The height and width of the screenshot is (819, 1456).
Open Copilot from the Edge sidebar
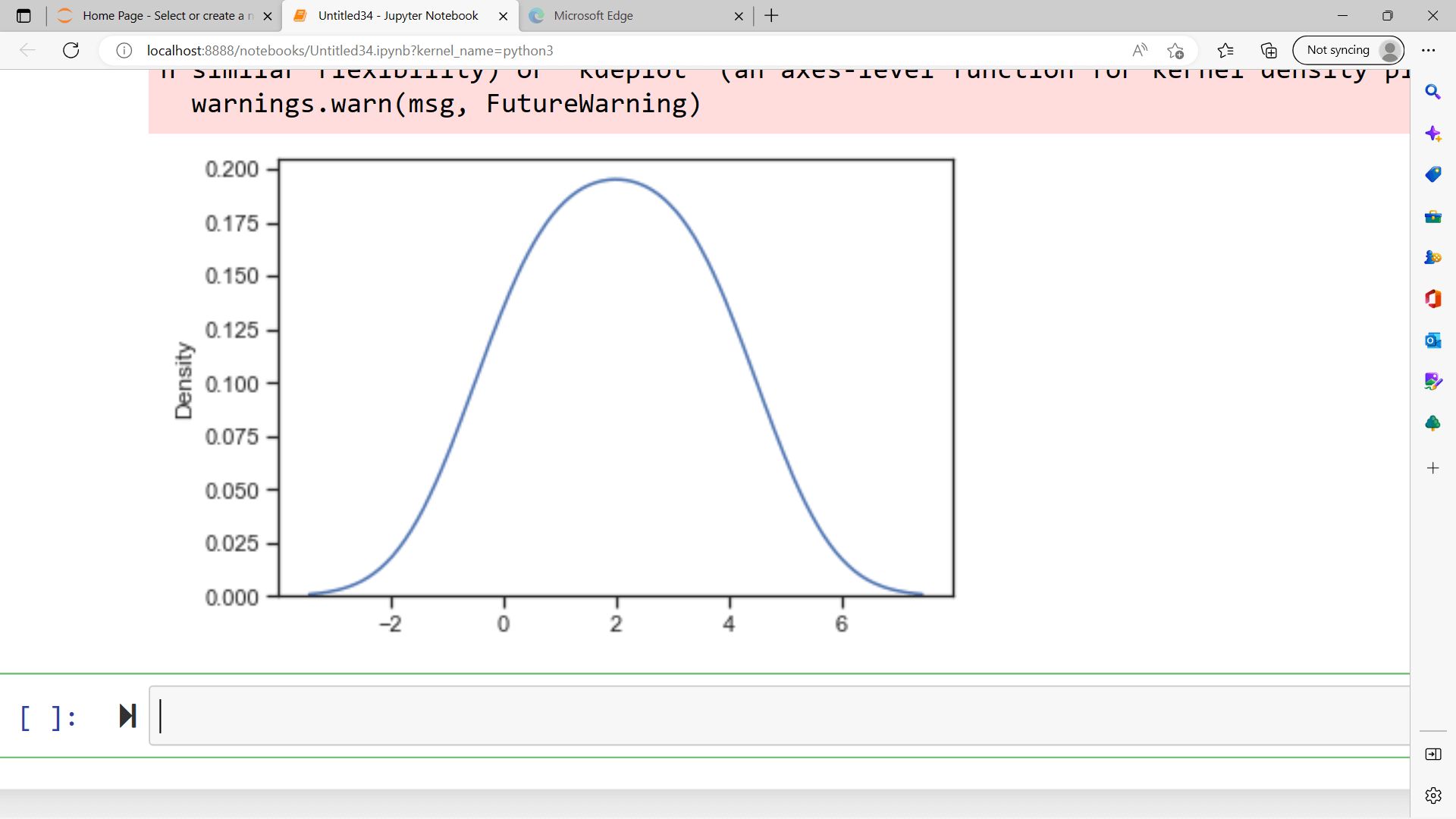(1434, 133)
